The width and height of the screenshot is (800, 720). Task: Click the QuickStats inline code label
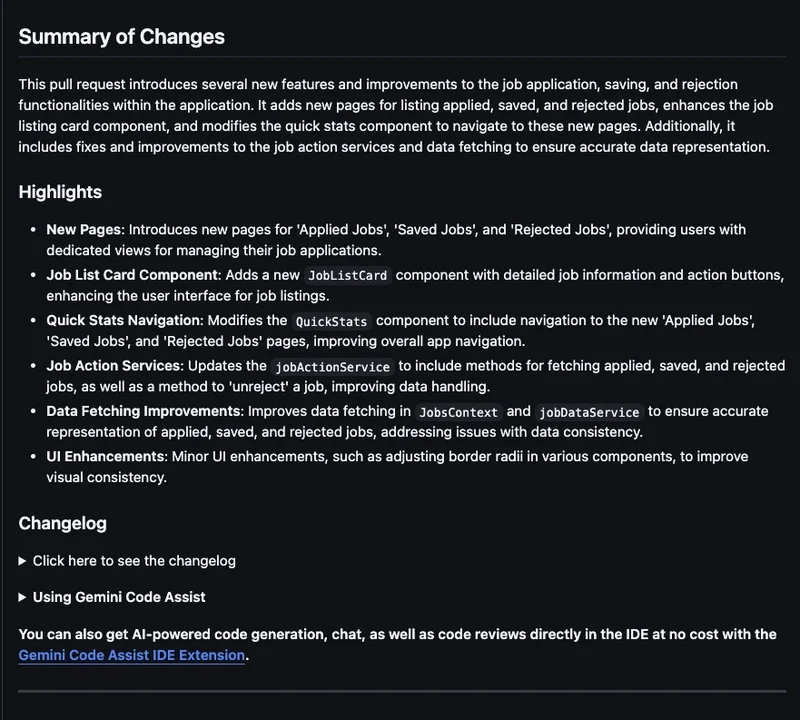pos(331,321)
